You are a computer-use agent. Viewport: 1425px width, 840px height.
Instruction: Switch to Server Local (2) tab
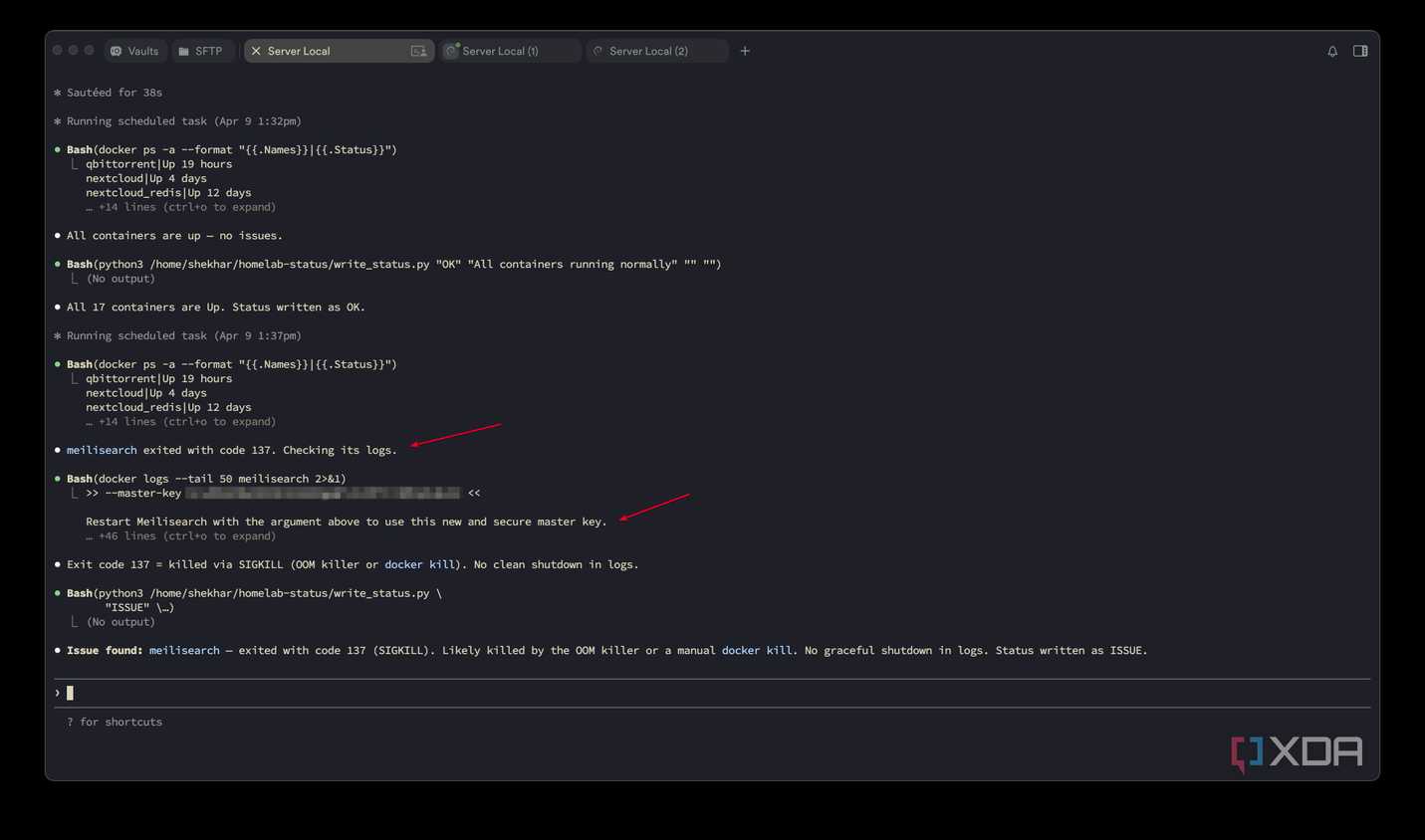pos(657,51)
